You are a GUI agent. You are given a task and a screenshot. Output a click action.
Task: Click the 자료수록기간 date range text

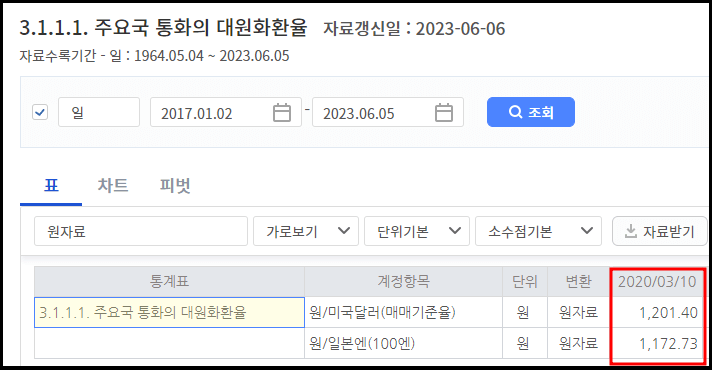click(154, 56)
